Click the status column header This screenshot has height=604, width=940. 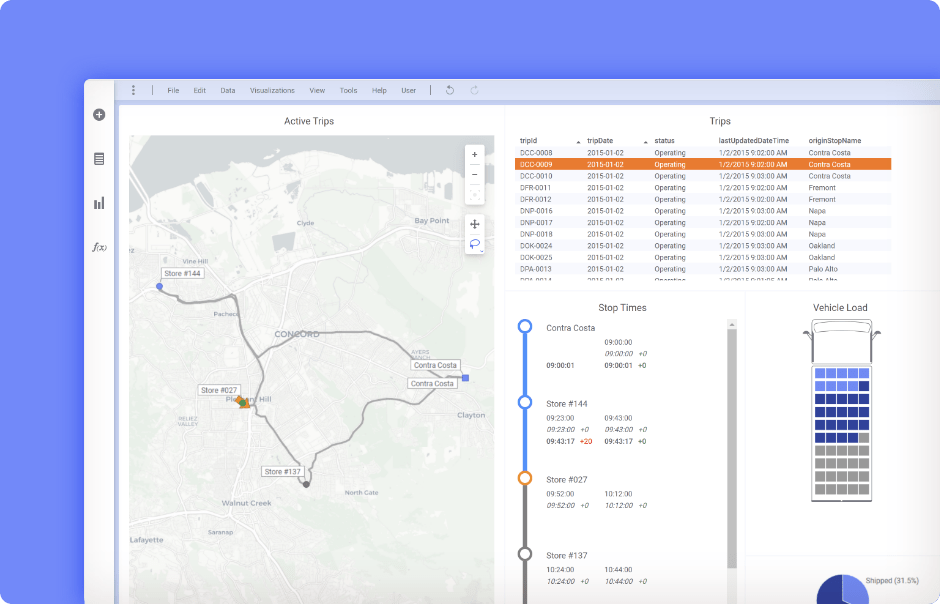pos(664,141)
